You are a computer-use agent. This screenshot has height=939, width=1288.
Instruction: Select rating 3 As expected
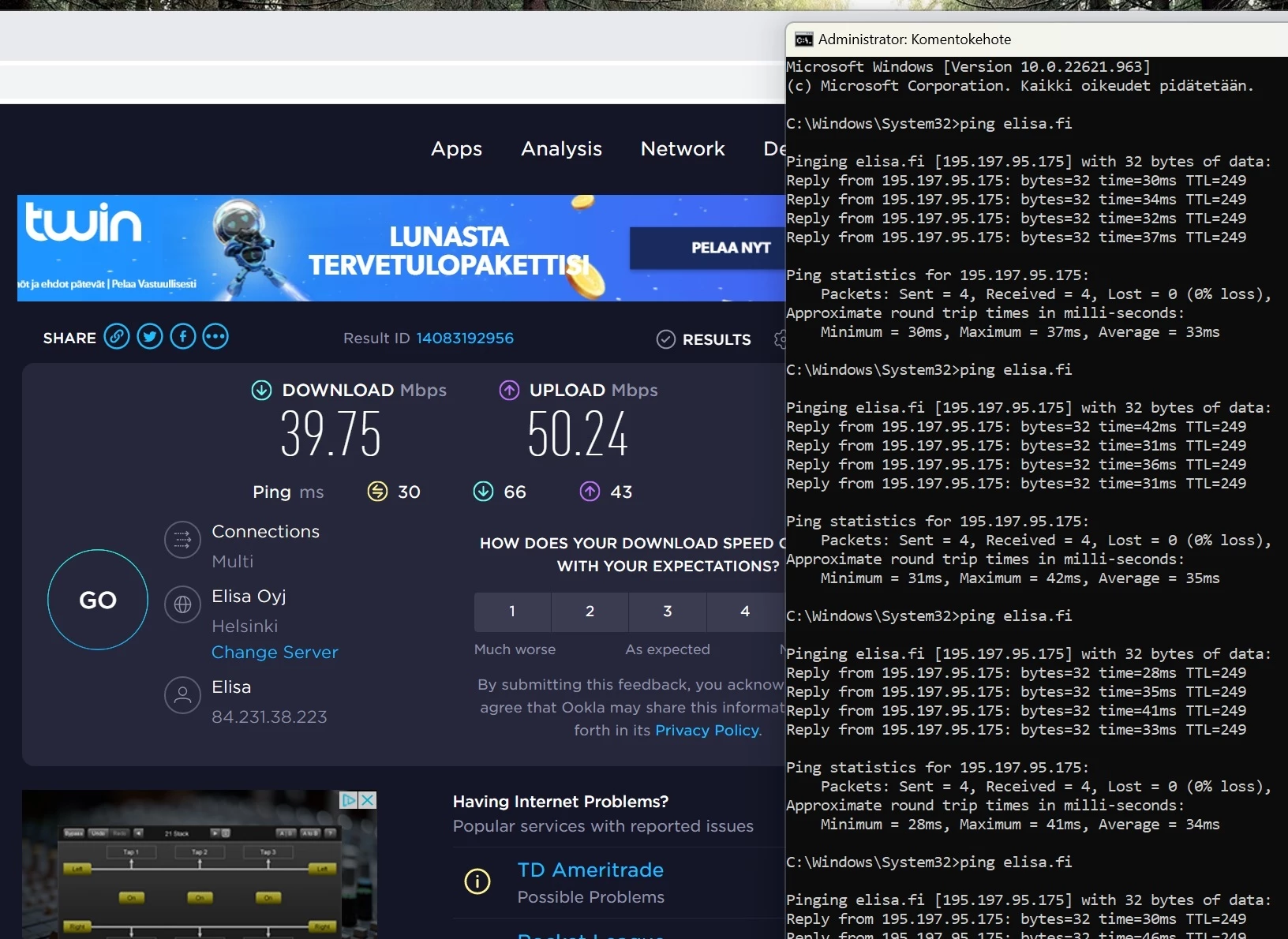pos(668,612)
